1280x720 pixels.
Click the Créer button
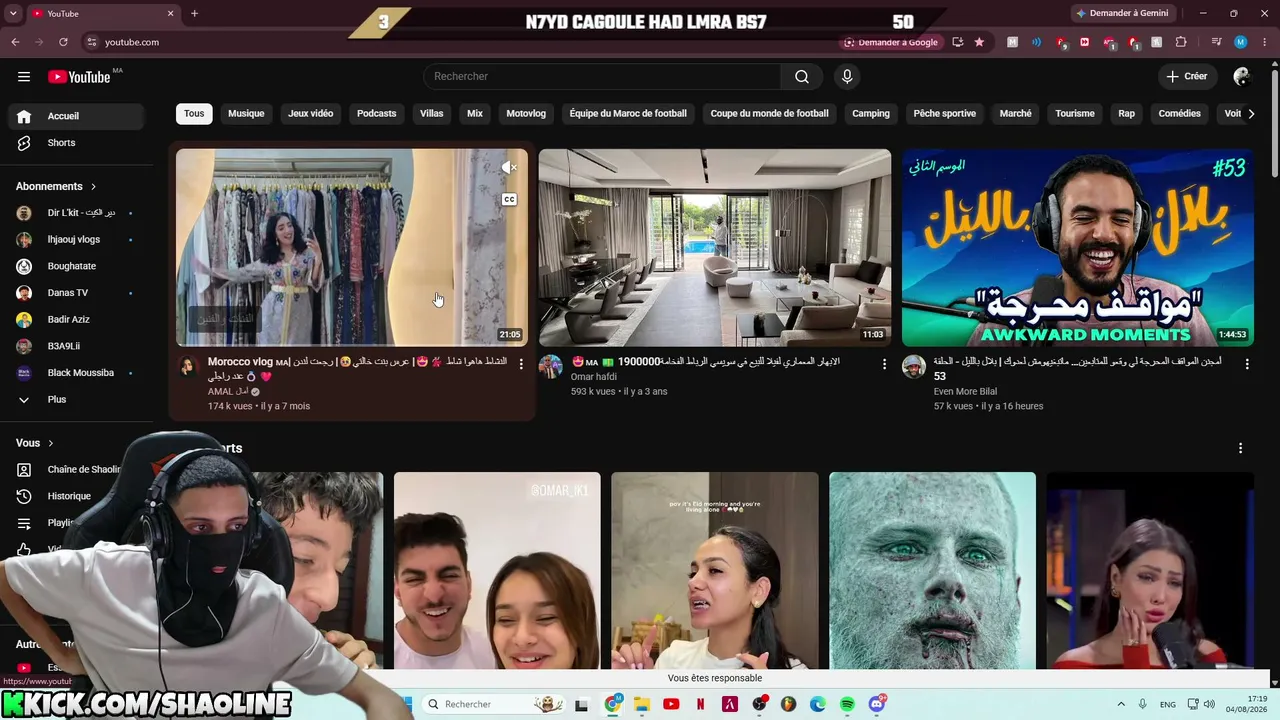[1187, 77]
